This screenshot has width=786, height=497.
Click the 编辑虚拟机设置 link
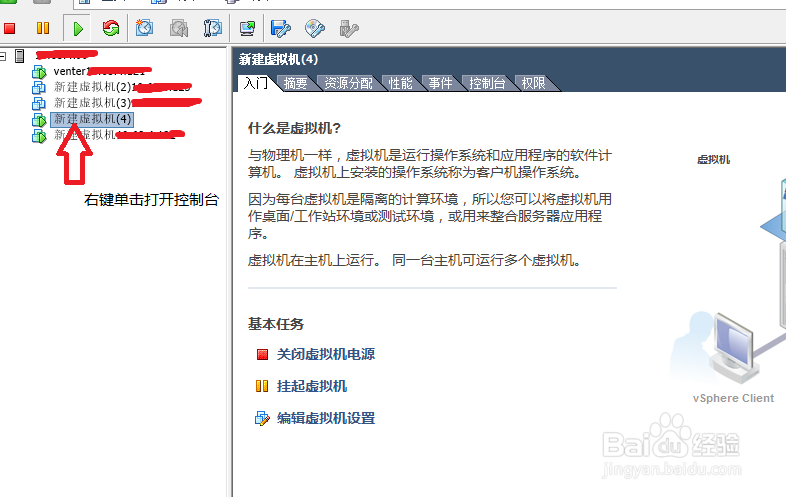pyautogui.click(x=326, y=418)
